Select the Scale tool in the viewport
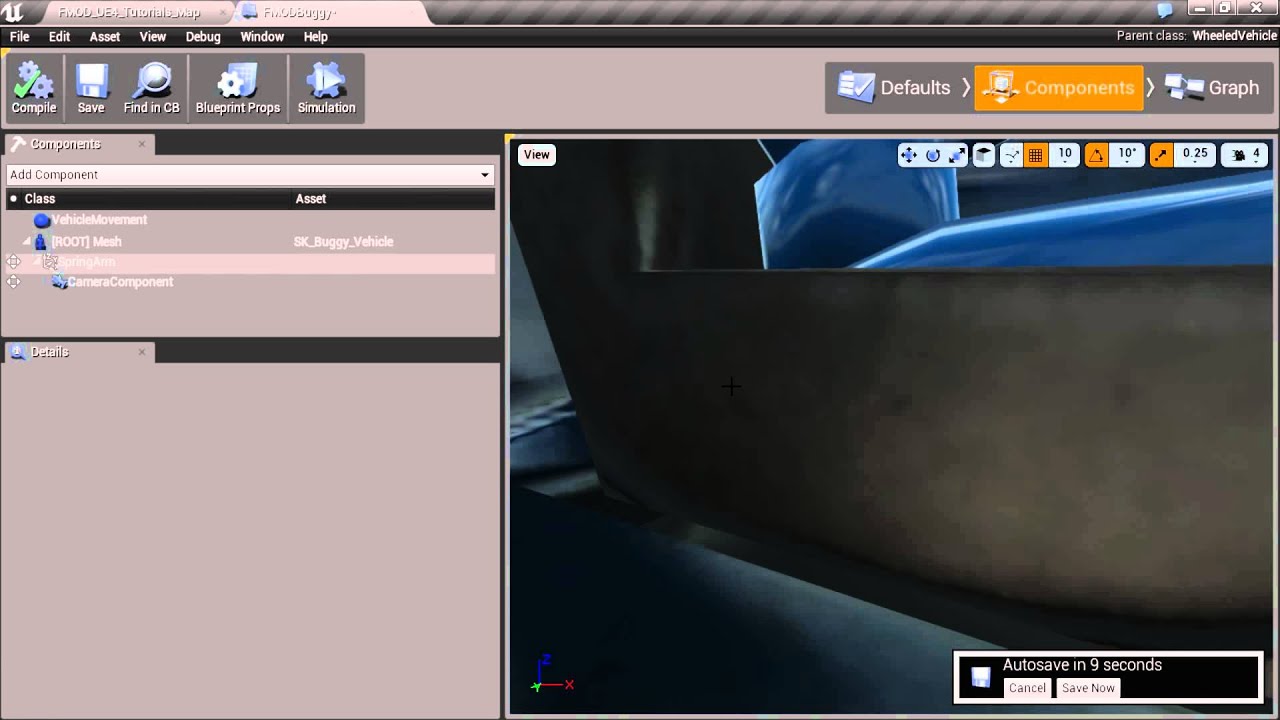 point(956,155)
